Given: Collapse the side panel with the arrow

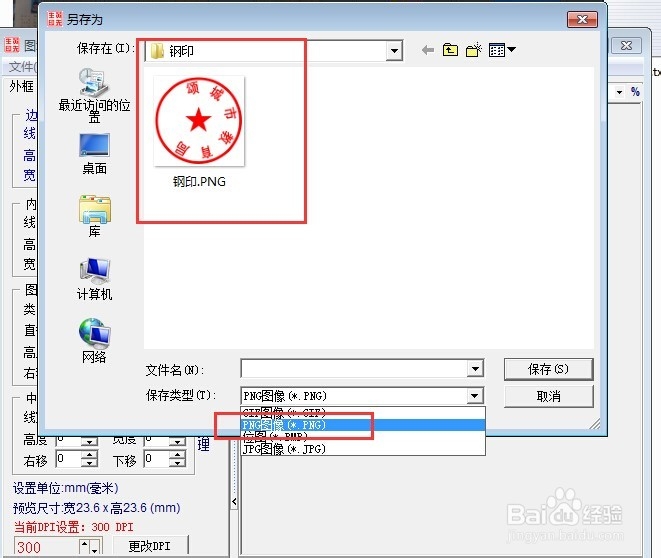Looking at the screenshot, I should pos(234,502).
